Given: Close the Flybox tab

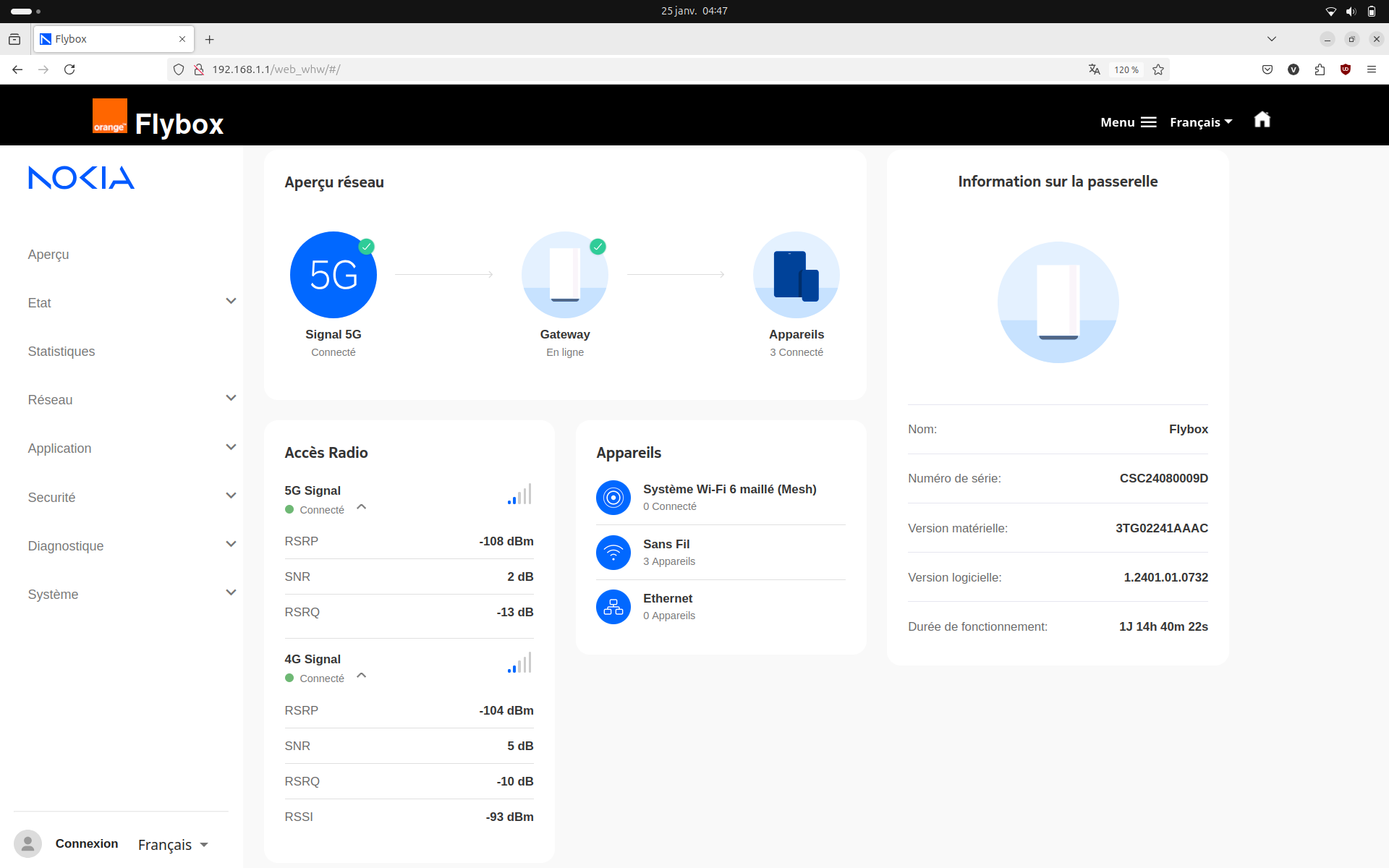Looking at the screenshot, I should [x=182, y=39].
